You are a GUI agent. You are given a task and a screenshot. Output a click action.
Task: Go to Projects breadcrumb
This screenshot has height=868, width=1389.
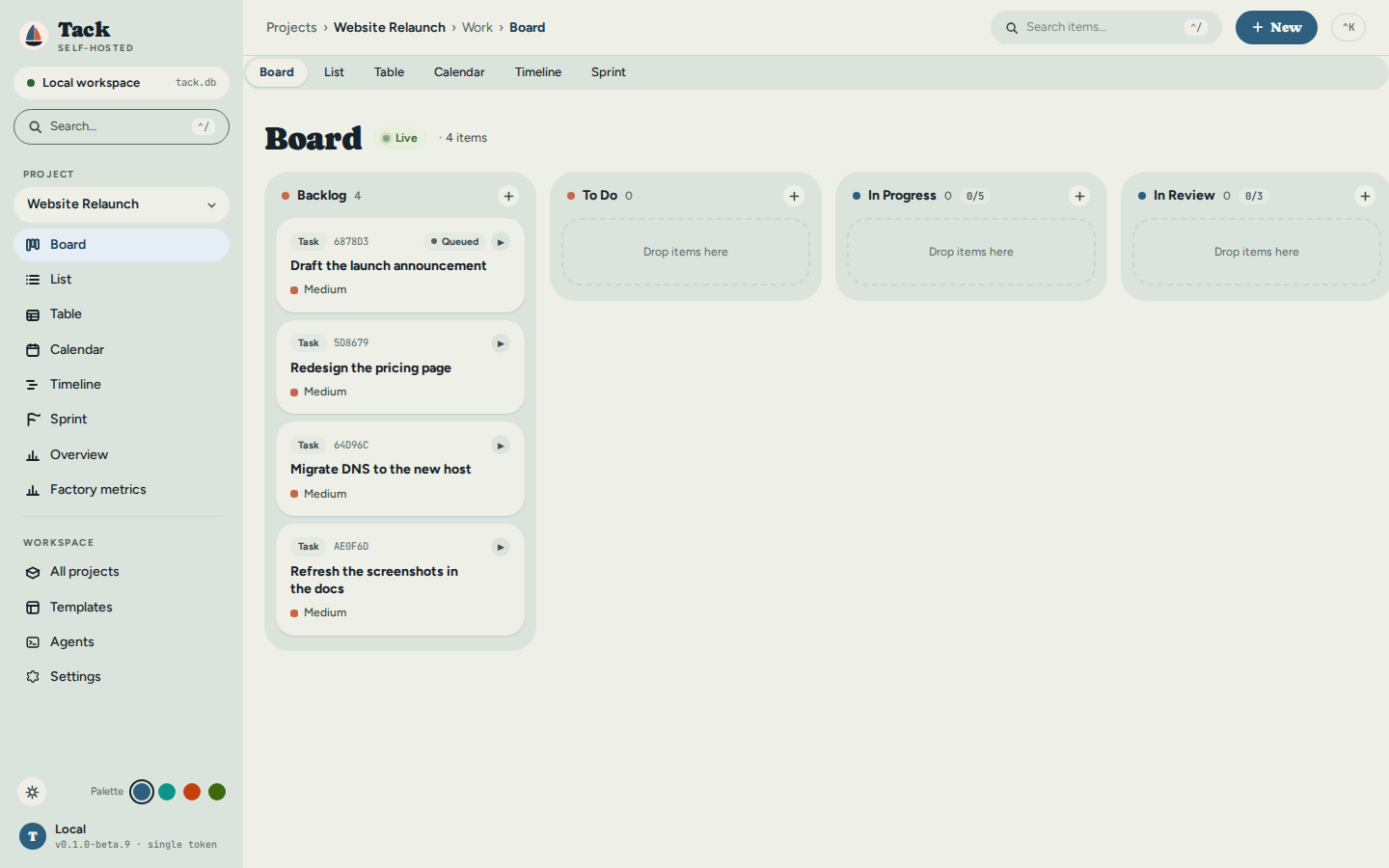(x=291, y=28)
